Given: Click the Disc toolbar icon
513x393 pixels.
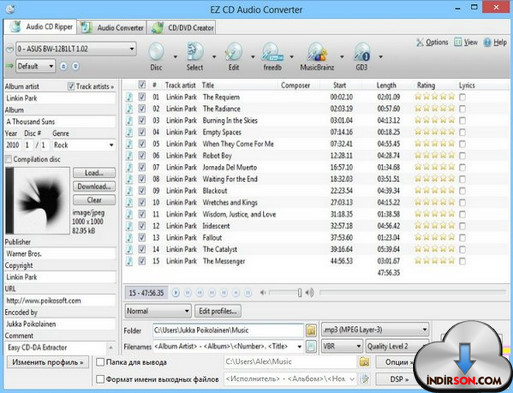Looking at the screenshot, I should tap(156, 52).
